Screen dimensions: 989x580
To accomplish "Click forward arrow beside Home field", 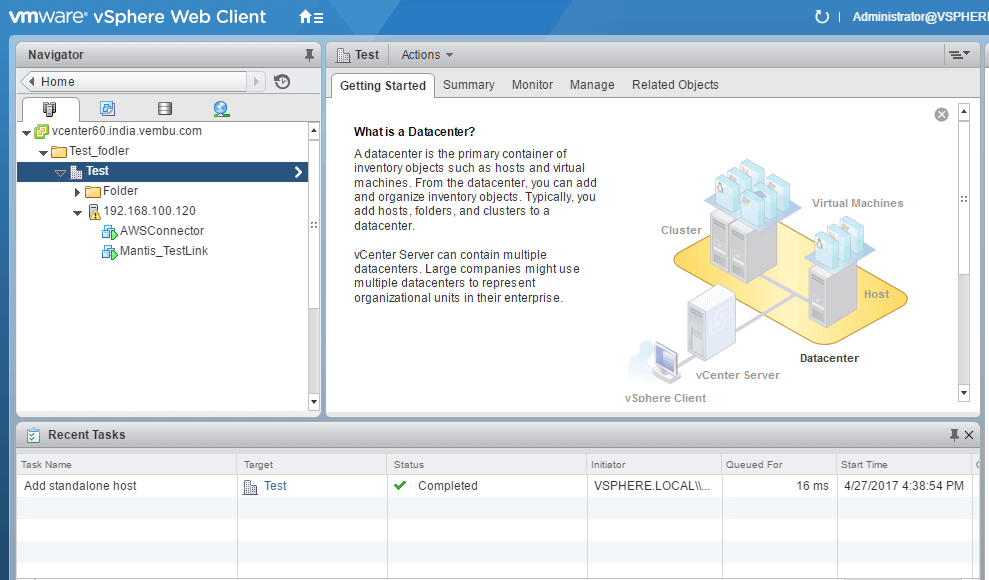I will (x=256, y=81).
